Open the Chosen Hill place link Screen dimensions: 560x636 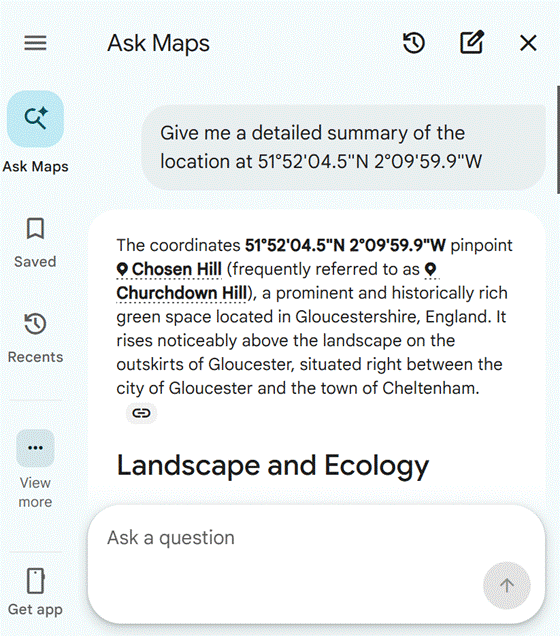[x=169, y=269]
